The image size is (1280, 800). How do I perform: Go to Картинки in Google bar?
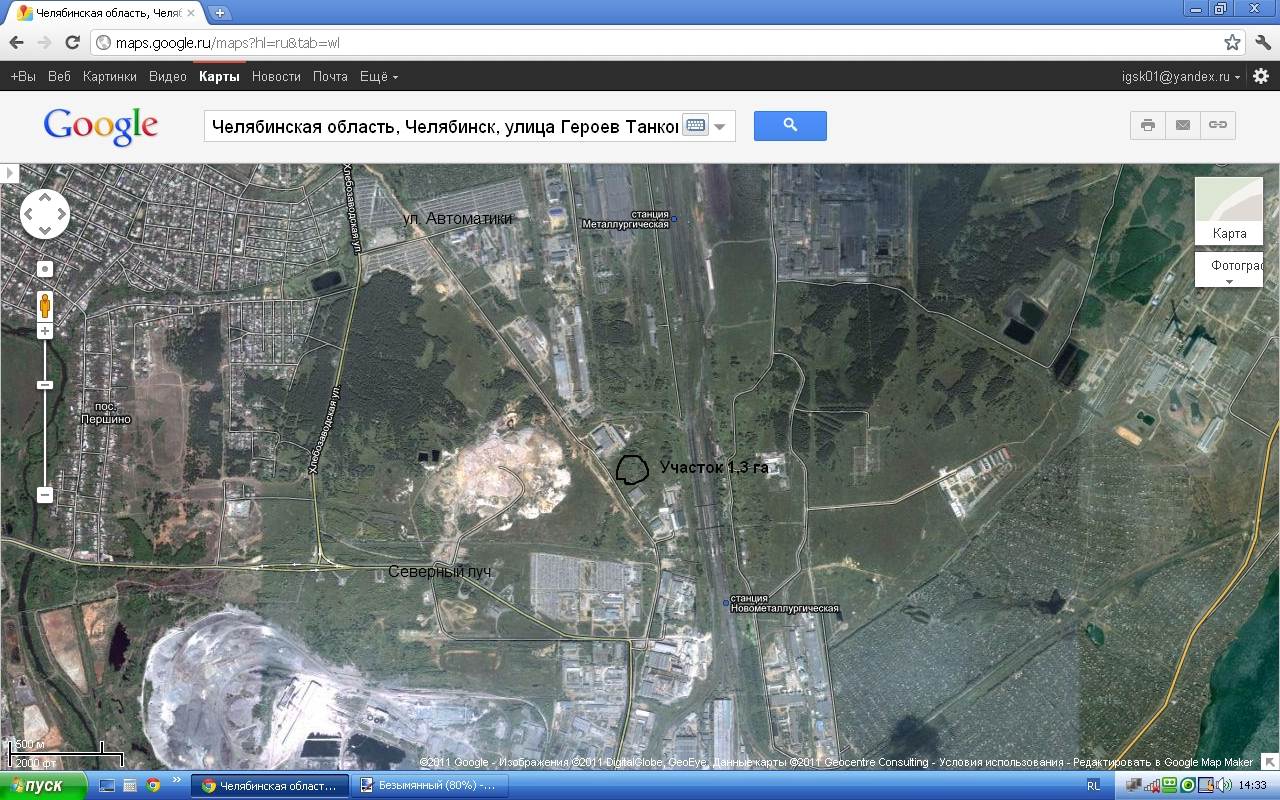pyautogui.click(x=110, y=76)
